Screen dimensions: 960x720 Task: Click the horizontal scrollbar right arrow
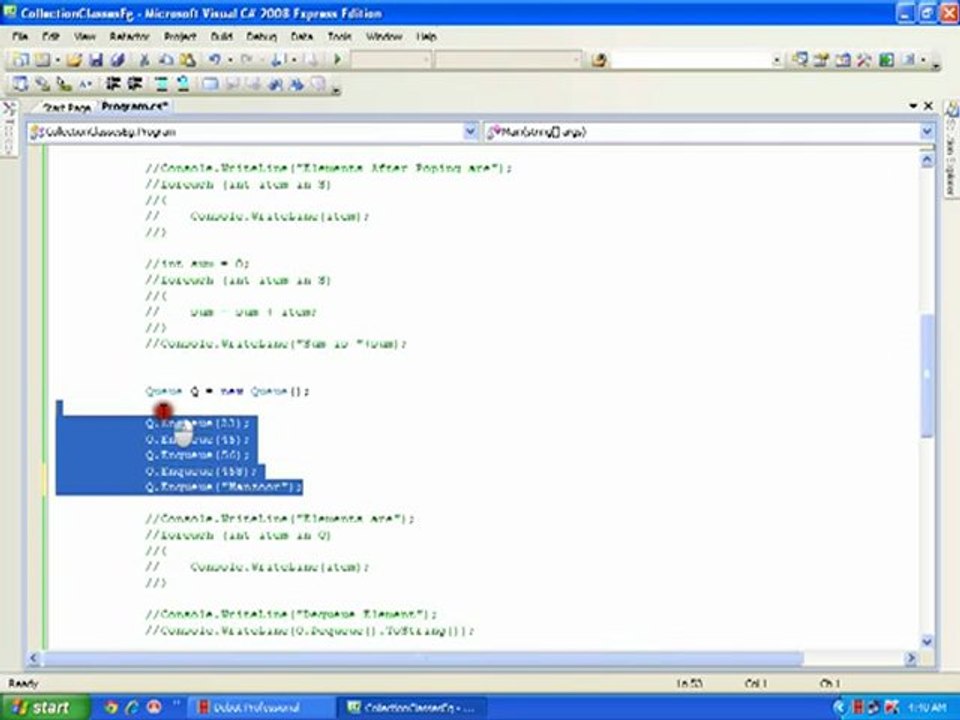tap(911, 658)
